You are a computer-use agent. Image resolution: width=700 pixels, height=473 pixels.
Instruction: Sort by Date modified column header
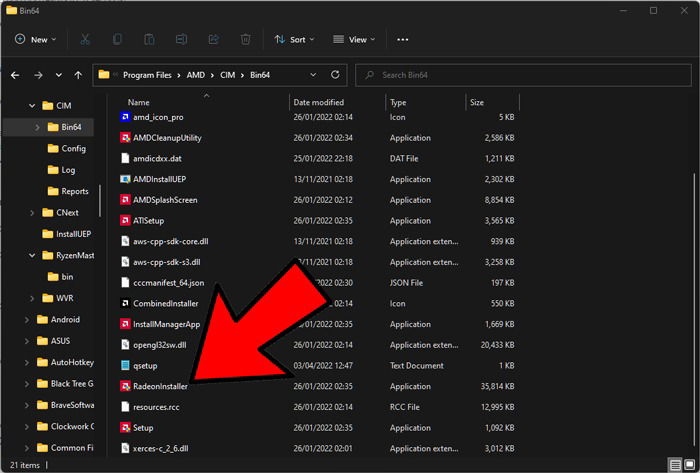319,102
